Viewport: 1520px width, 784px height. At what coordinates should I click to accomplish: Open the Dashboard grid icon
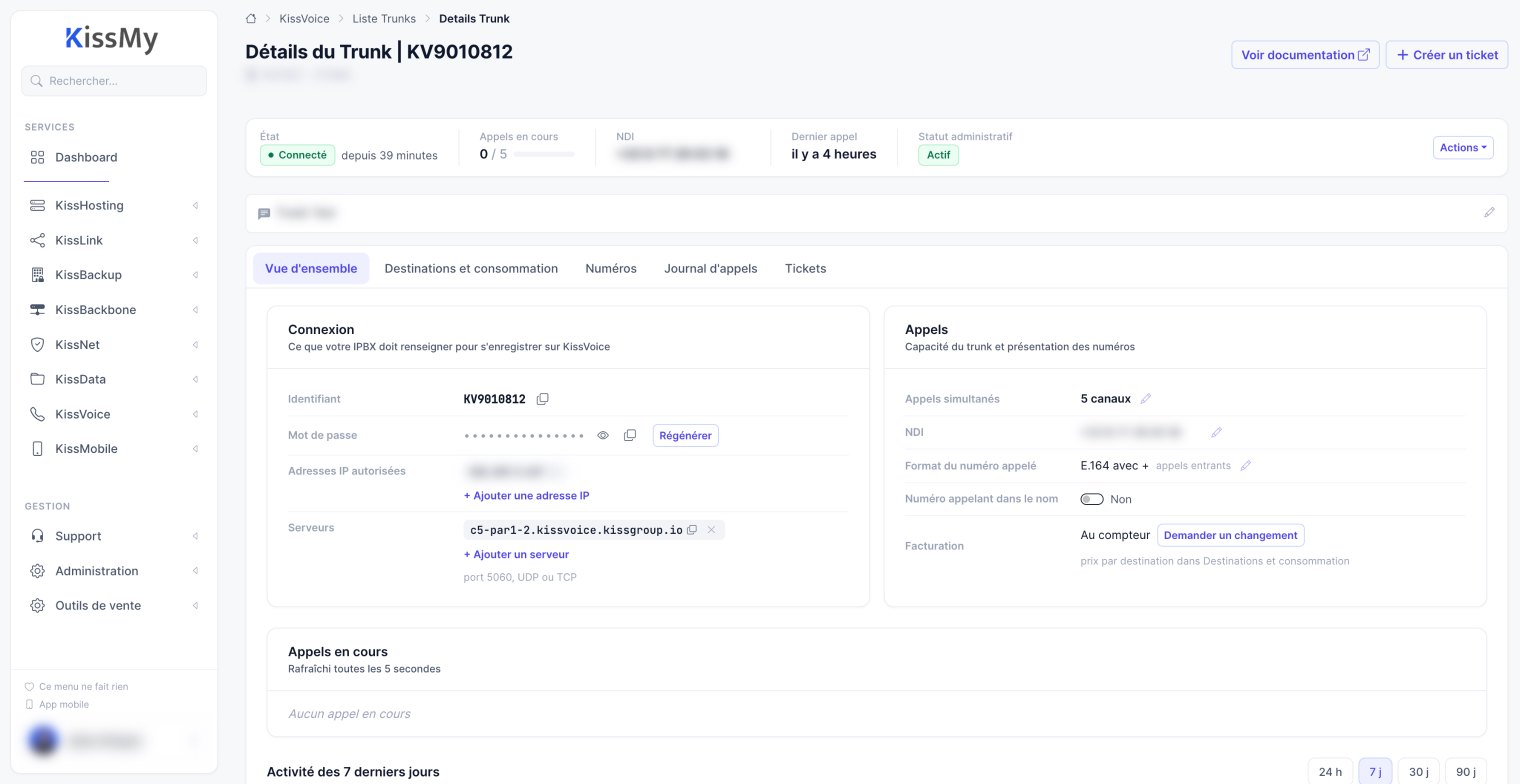(37, 157)
